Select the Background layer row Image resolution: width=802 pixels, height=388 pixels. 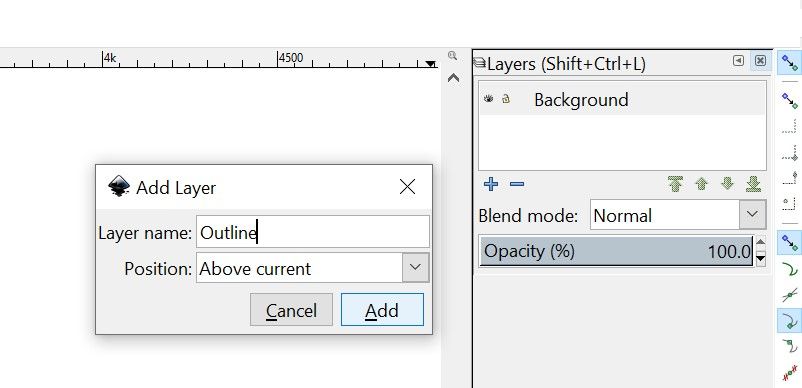click(622, 99)
